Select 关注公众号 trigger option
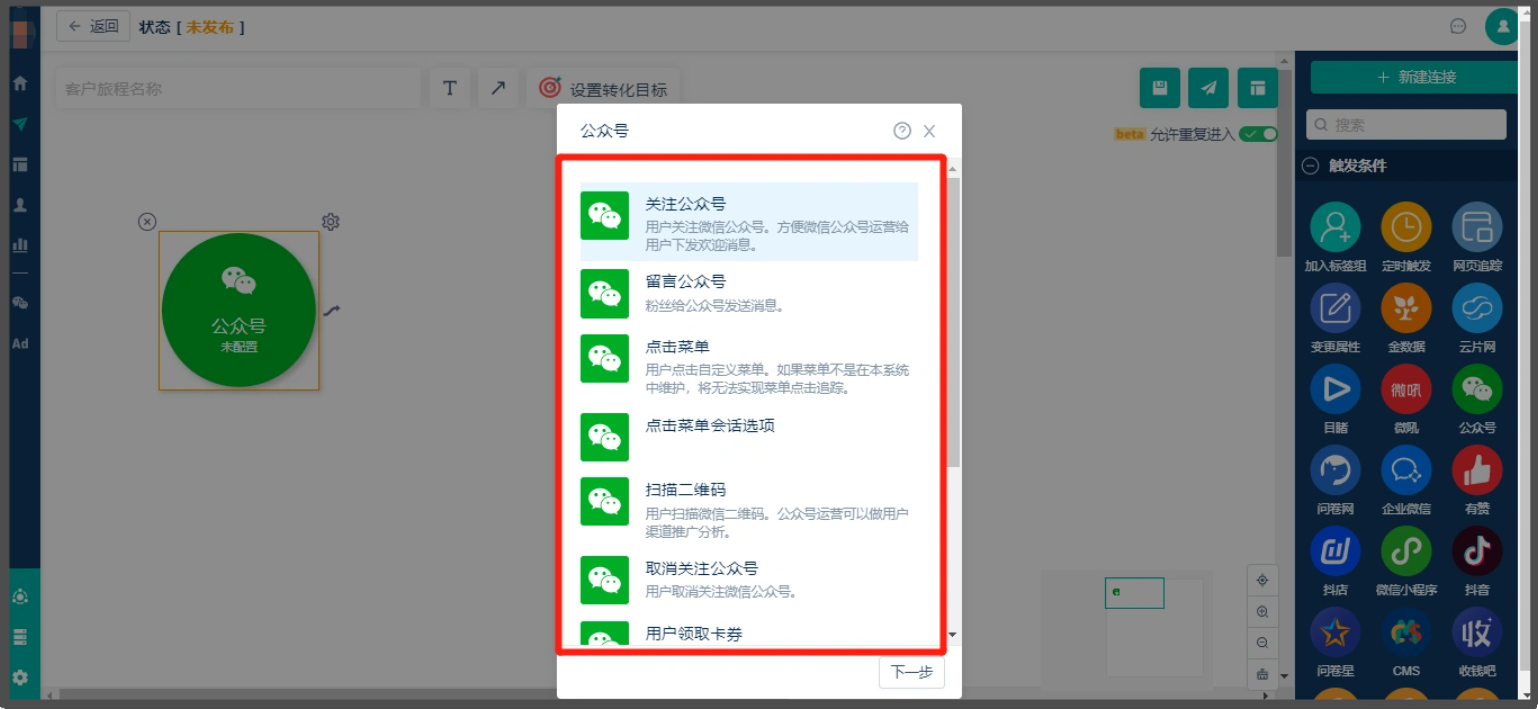The image size is (1538, 710). click(749, 222)
